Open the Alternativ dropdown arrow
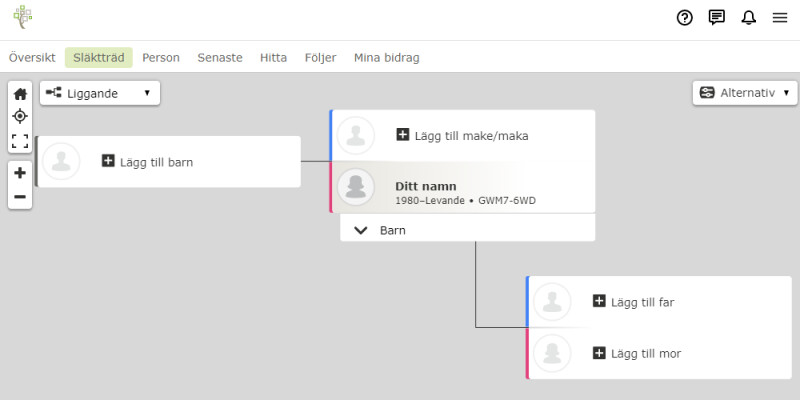The width and height of the screenshot is (800, 400). 786,93
